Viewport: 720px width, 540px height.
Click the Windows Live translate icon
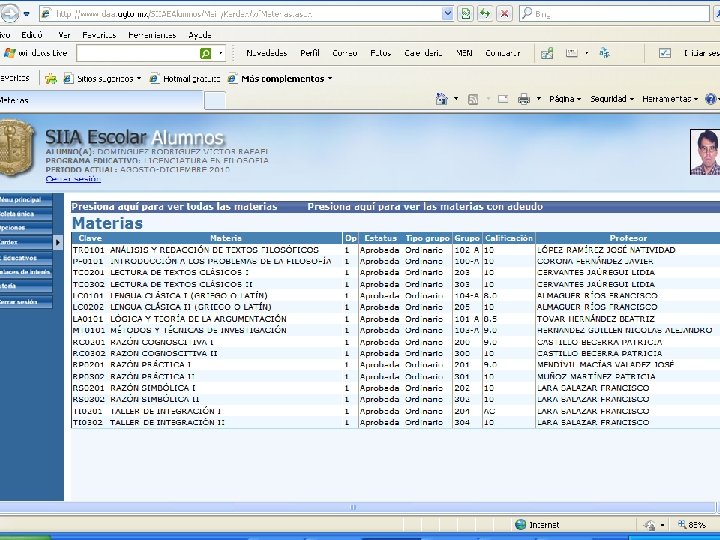(604, 53)
